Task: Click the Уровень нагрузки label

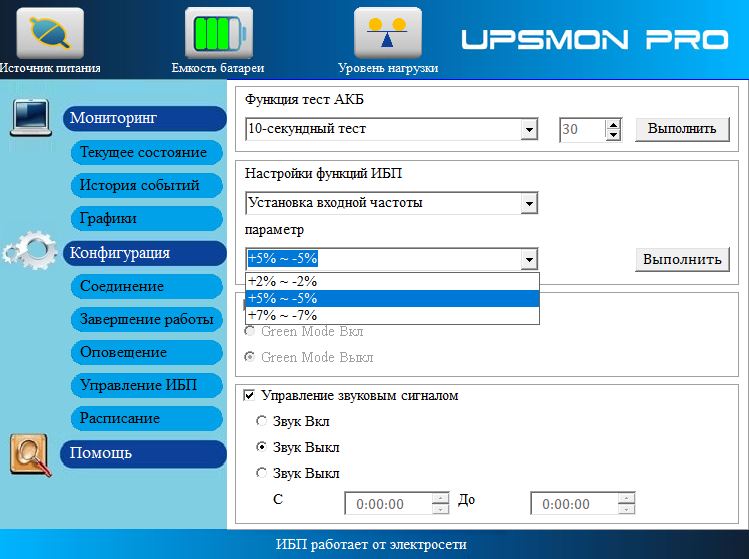Action: pyautogui.click(x=388, y=68)
